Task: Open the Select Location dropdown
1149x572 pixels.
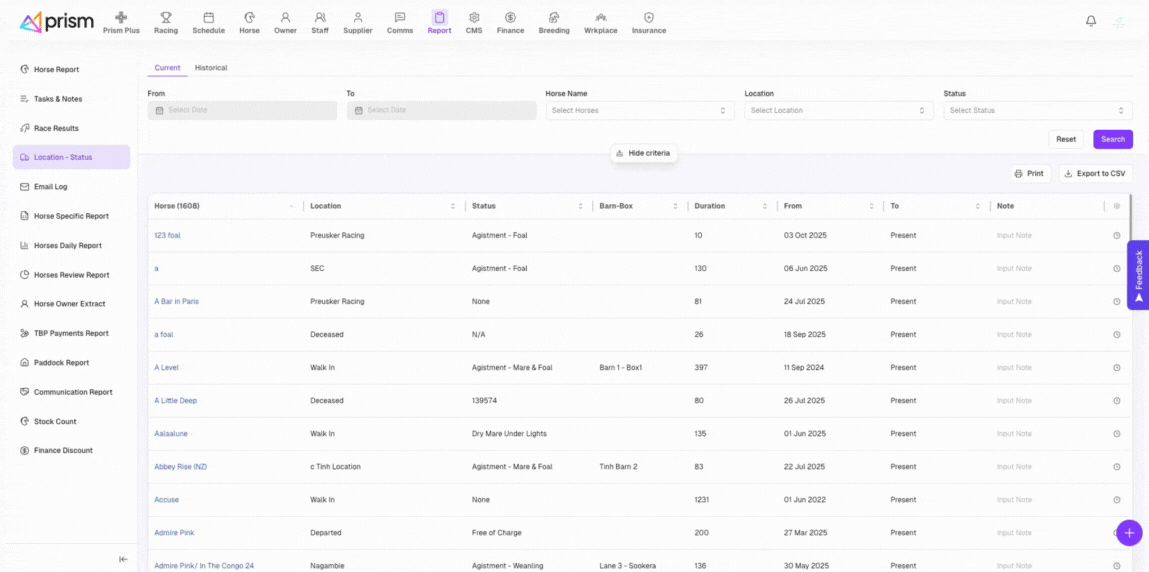Action: [839, 111]
